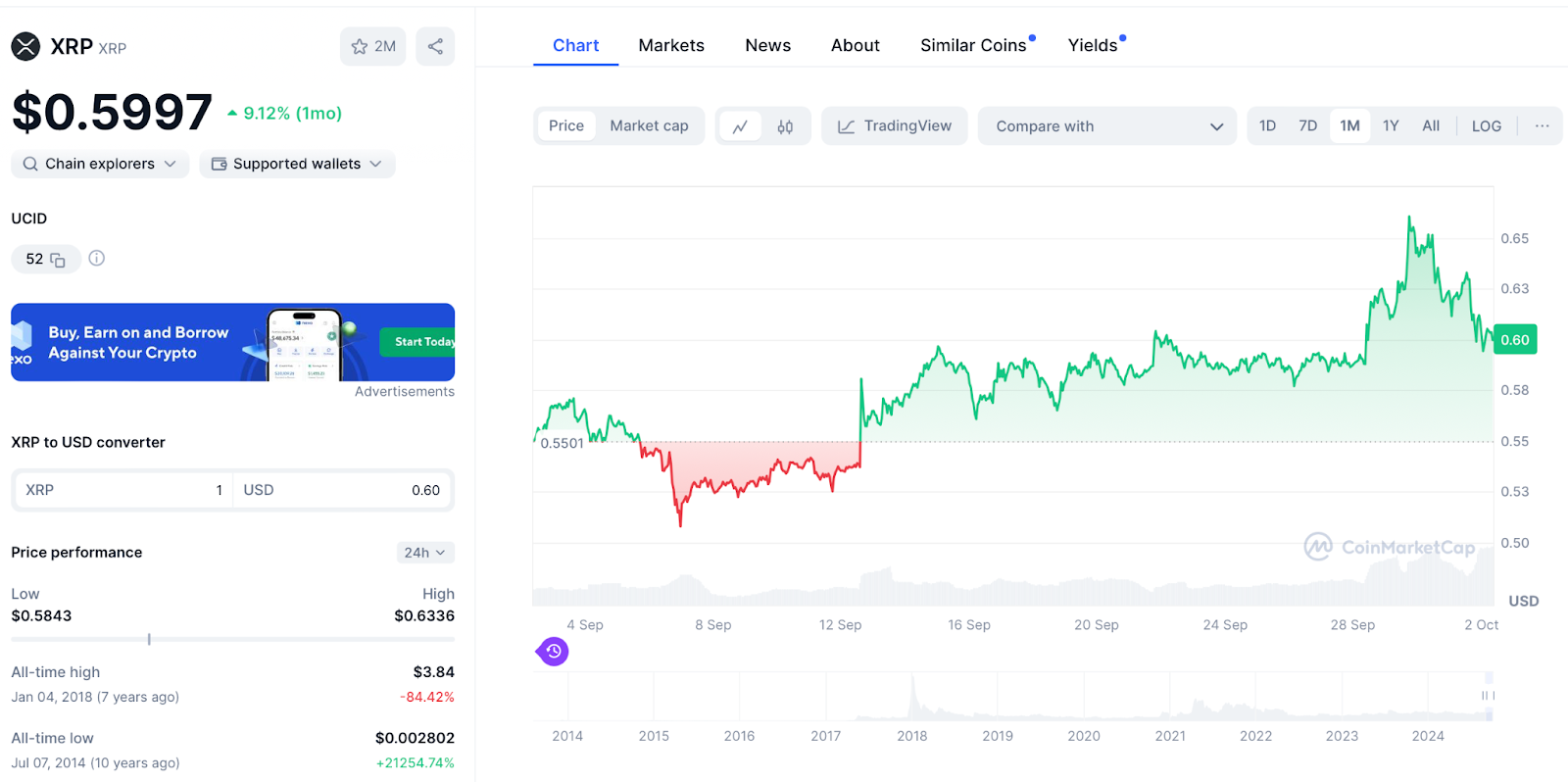
Task: Select the Price chart toggle
Action: tap(566, 125)
